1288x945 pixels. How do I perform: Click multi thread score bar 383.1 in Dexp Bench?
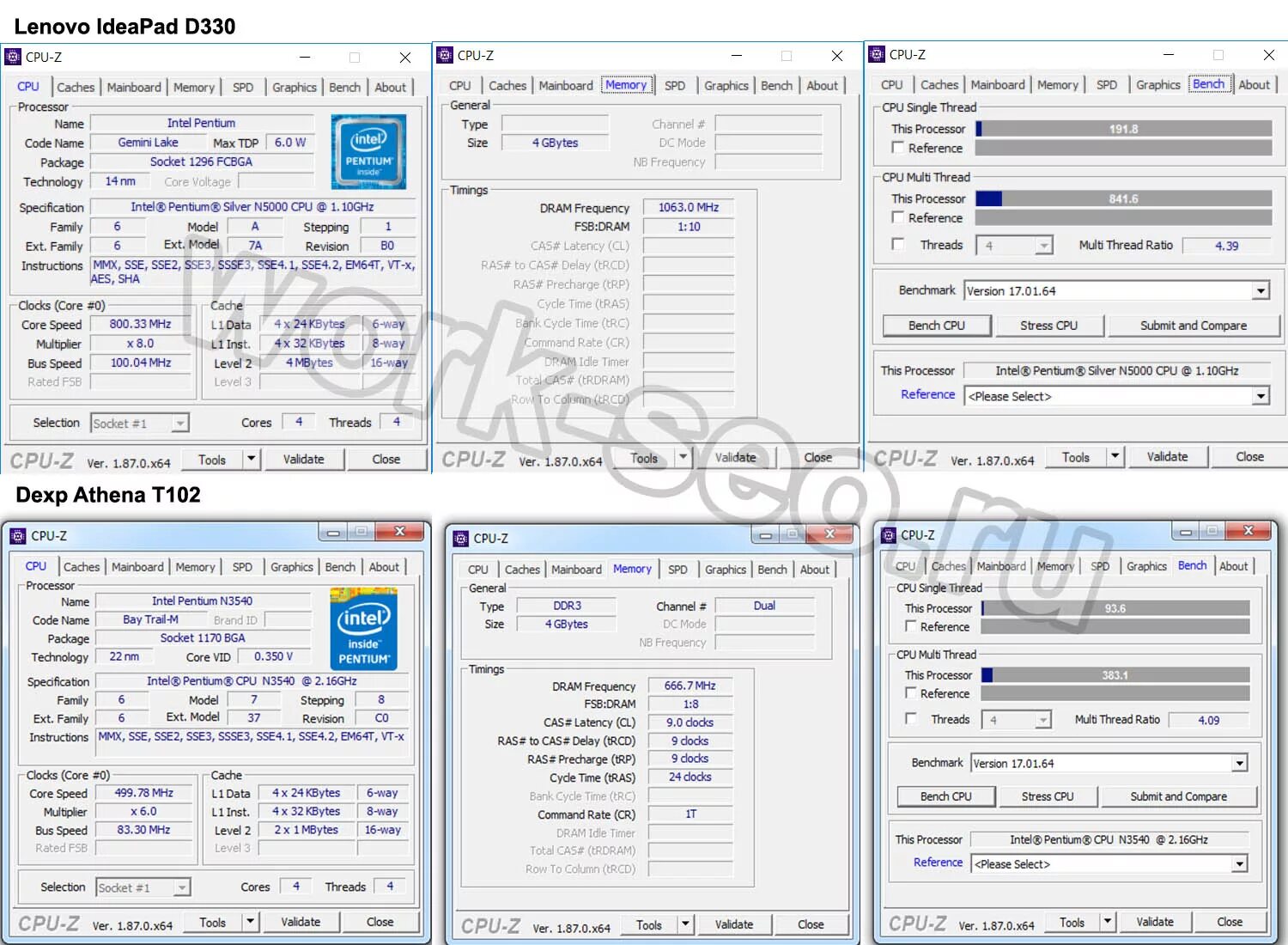[x=1115, y=675]
